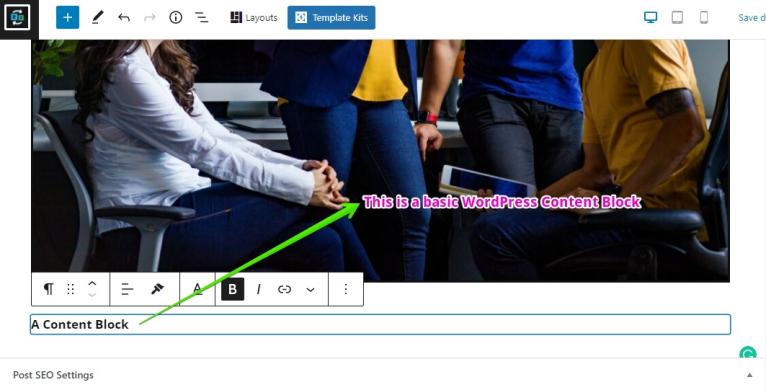Click the site logo icon

pos(17,18)
